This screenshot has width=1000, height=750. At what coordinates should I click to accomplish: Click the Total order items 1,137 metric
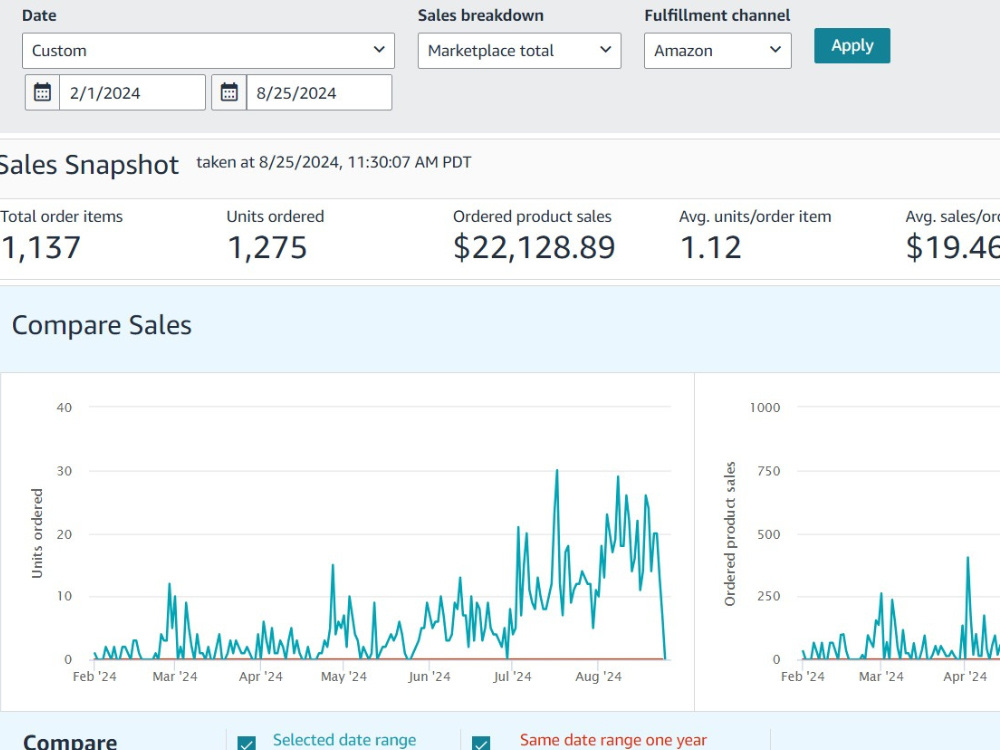[x=40, y=247]
